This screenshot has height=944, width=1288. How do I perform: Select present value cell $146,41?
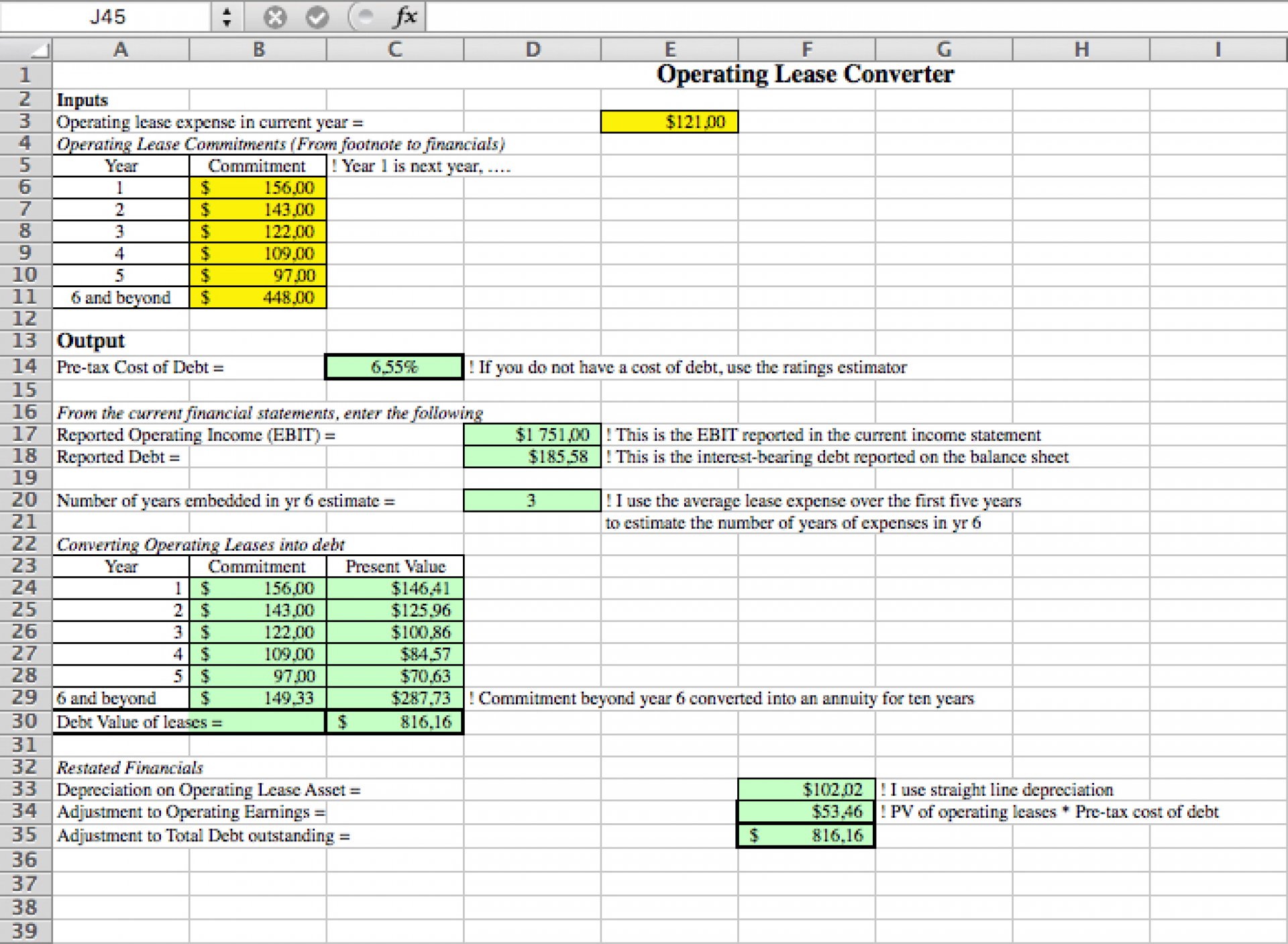(x=395, y=588)
